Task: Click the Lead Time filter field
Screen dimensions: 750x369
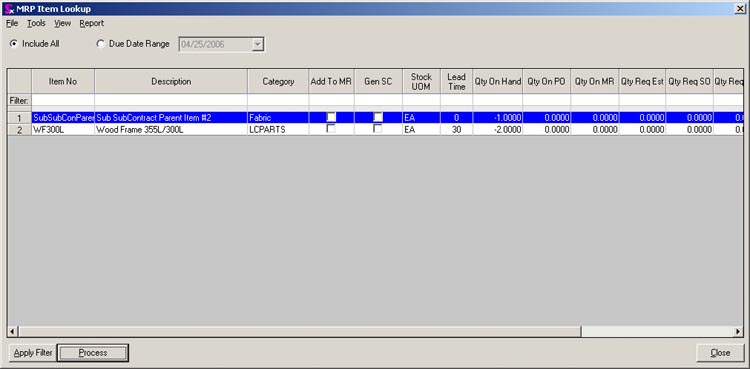Action: pyautogui.click(x=456, y=100)
